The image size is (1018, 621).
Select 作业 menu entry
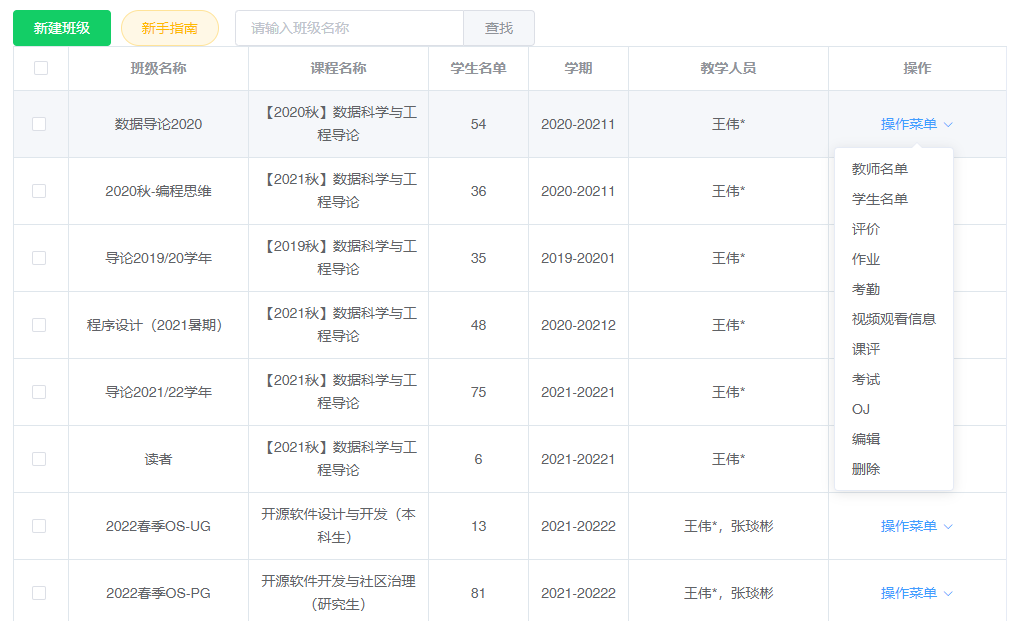click(x=866, y=259)
